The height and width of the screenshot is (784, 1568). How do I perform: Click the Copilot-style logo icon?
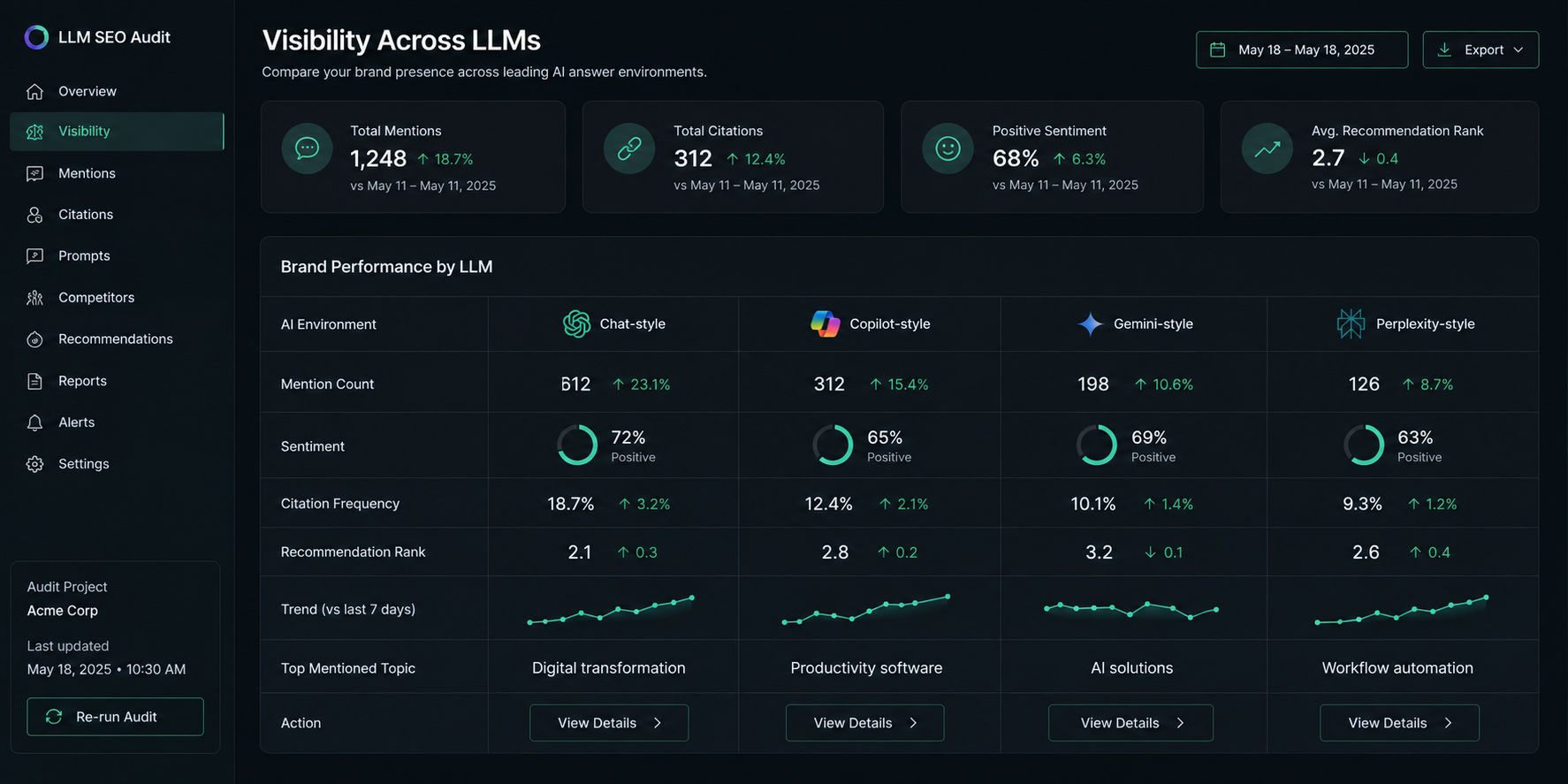(x=826, y=323)
